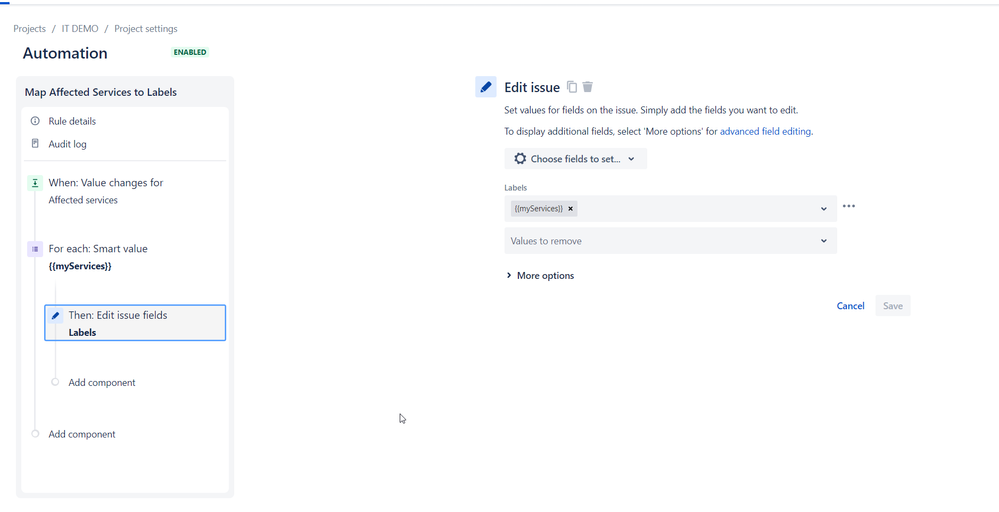Click the bottom-level Add component
Screen dimensions: 999x512
tap(82, 434)
